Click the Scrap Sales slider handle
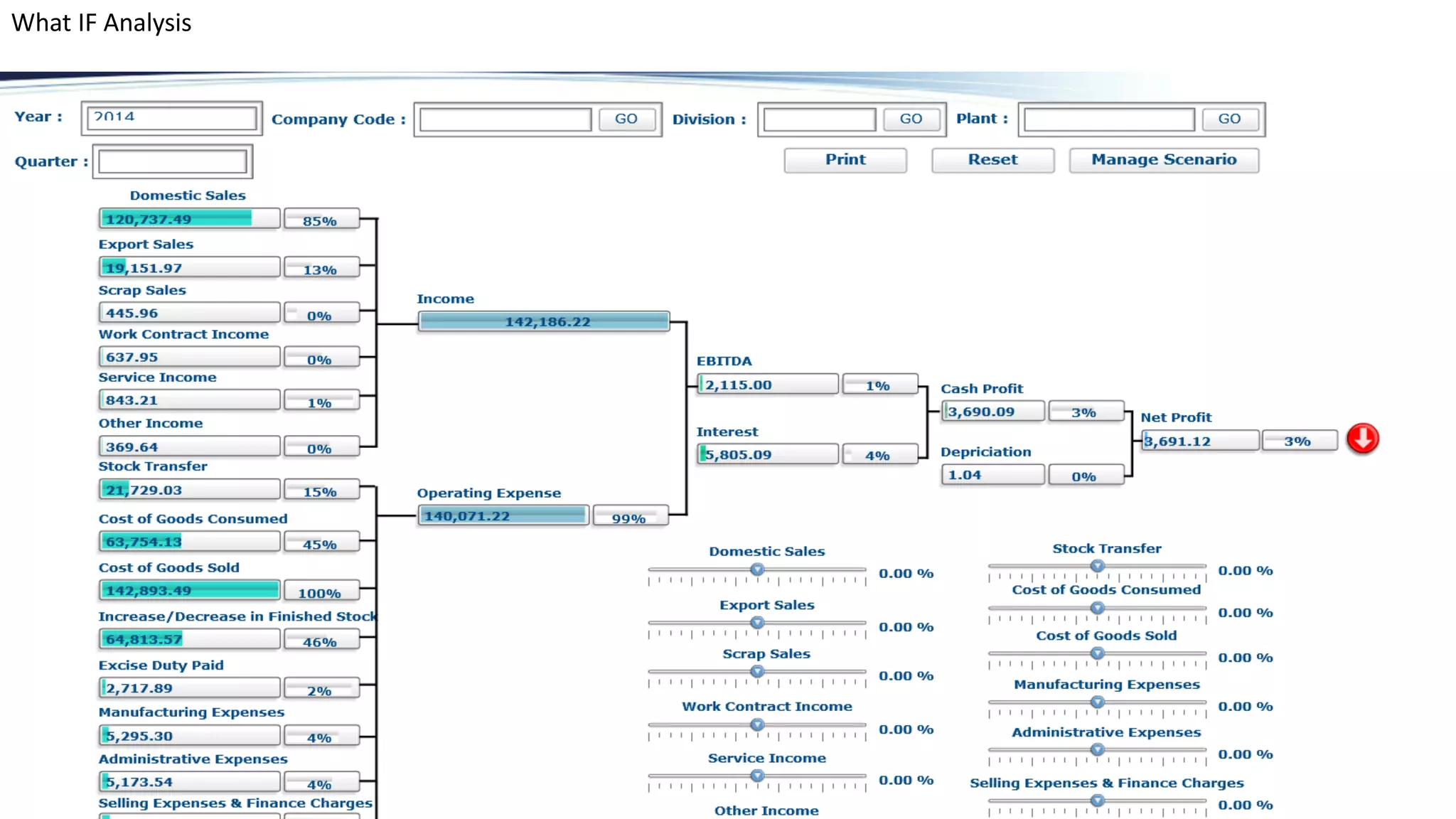Viewport: 1456px width, 819px height. click(757, 672)
